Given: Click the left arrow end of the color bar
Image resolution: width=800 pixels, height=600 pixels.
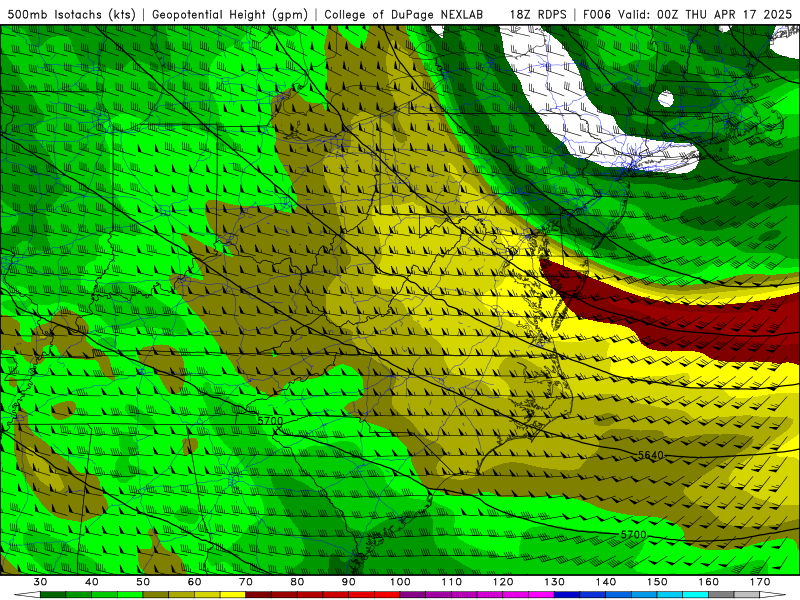Looking at the screenshot, I should (x=27, y=595).
